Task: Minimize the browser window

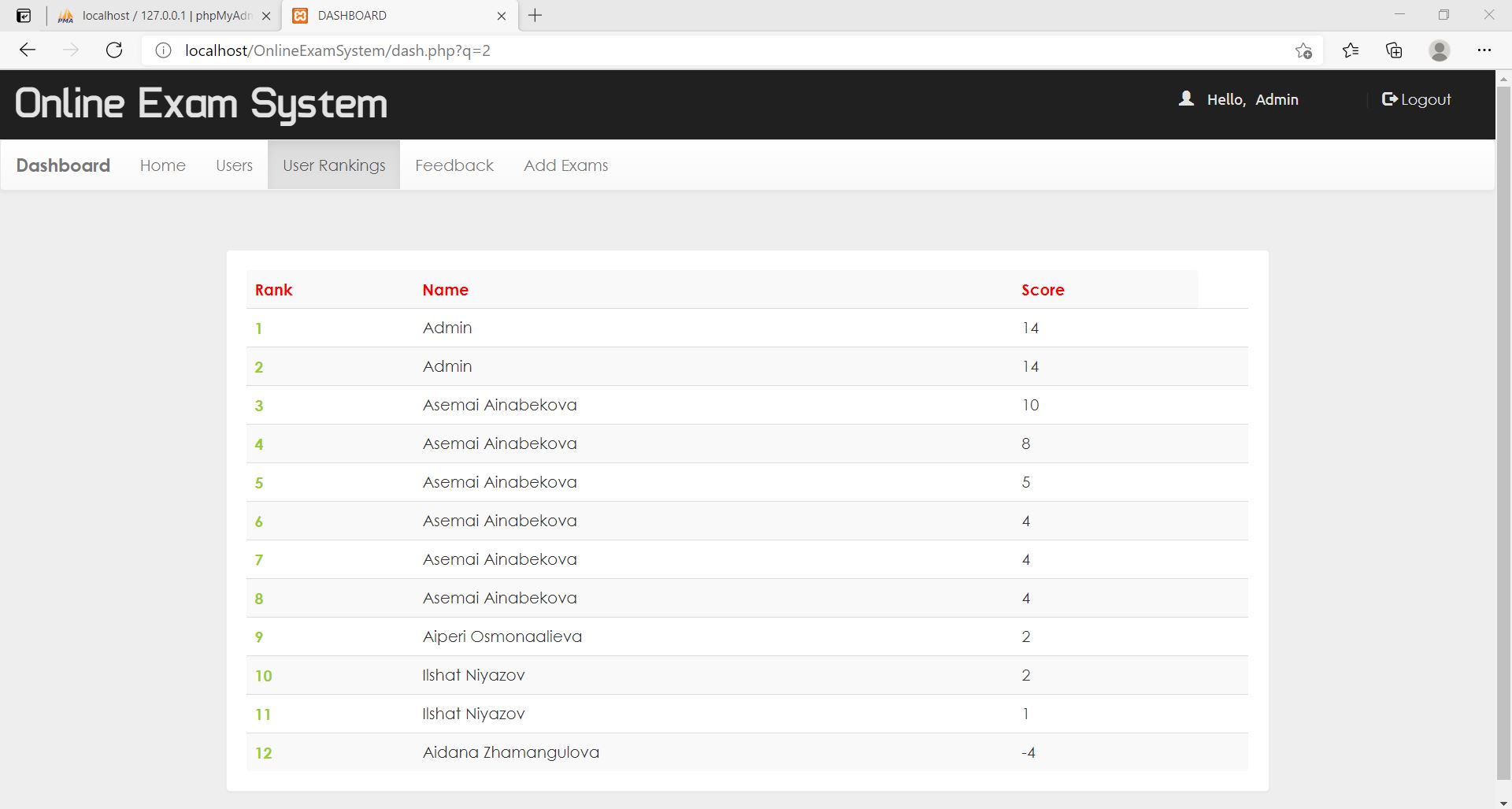Action: (1399, 15)
